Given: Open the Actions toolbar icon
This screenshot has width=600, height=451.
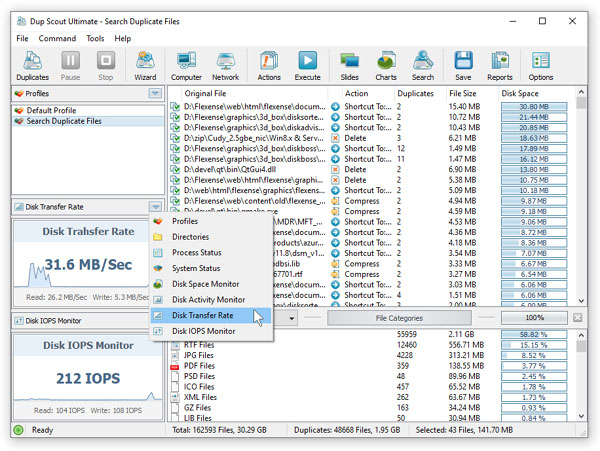Looking at the screenshot, I should pos(269,65).
